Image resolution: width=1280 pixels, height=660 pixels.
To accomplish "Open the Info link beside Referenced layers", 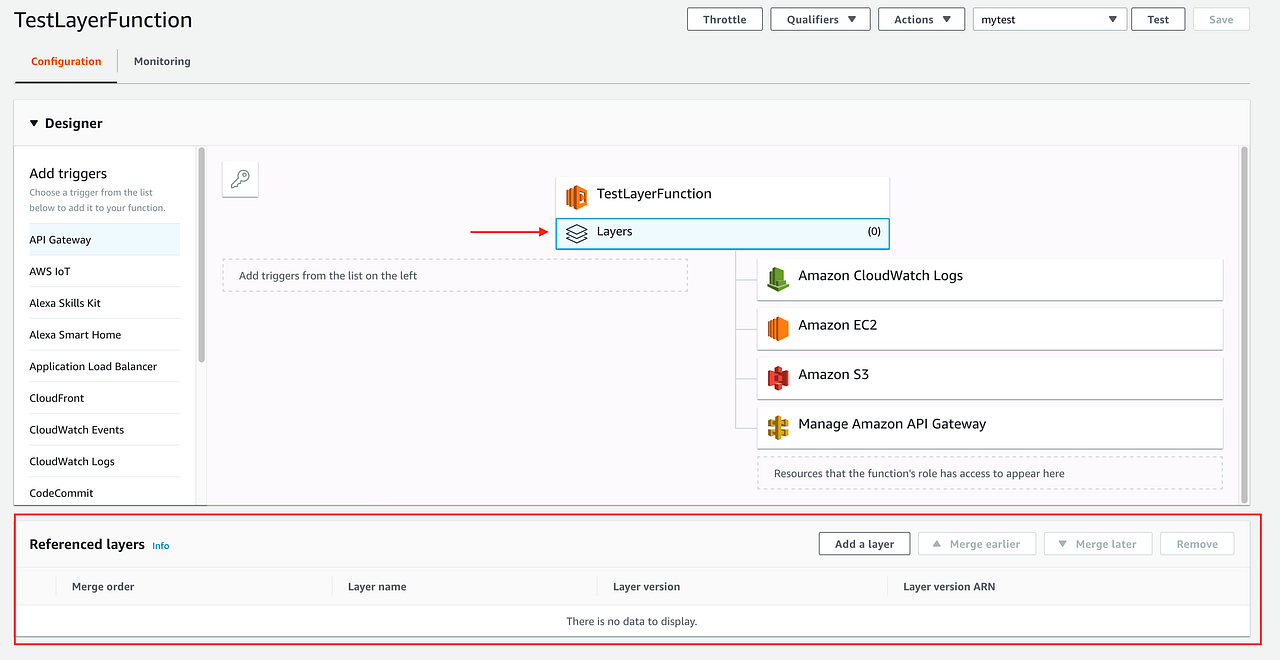I will click(x=160, y=545).
